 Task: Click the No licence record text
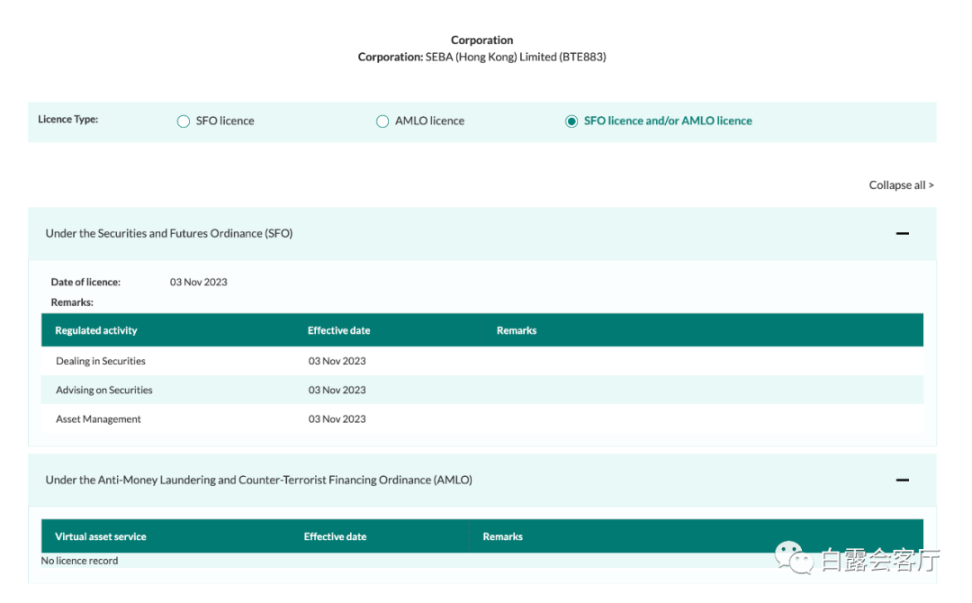[x=79, y=561]
